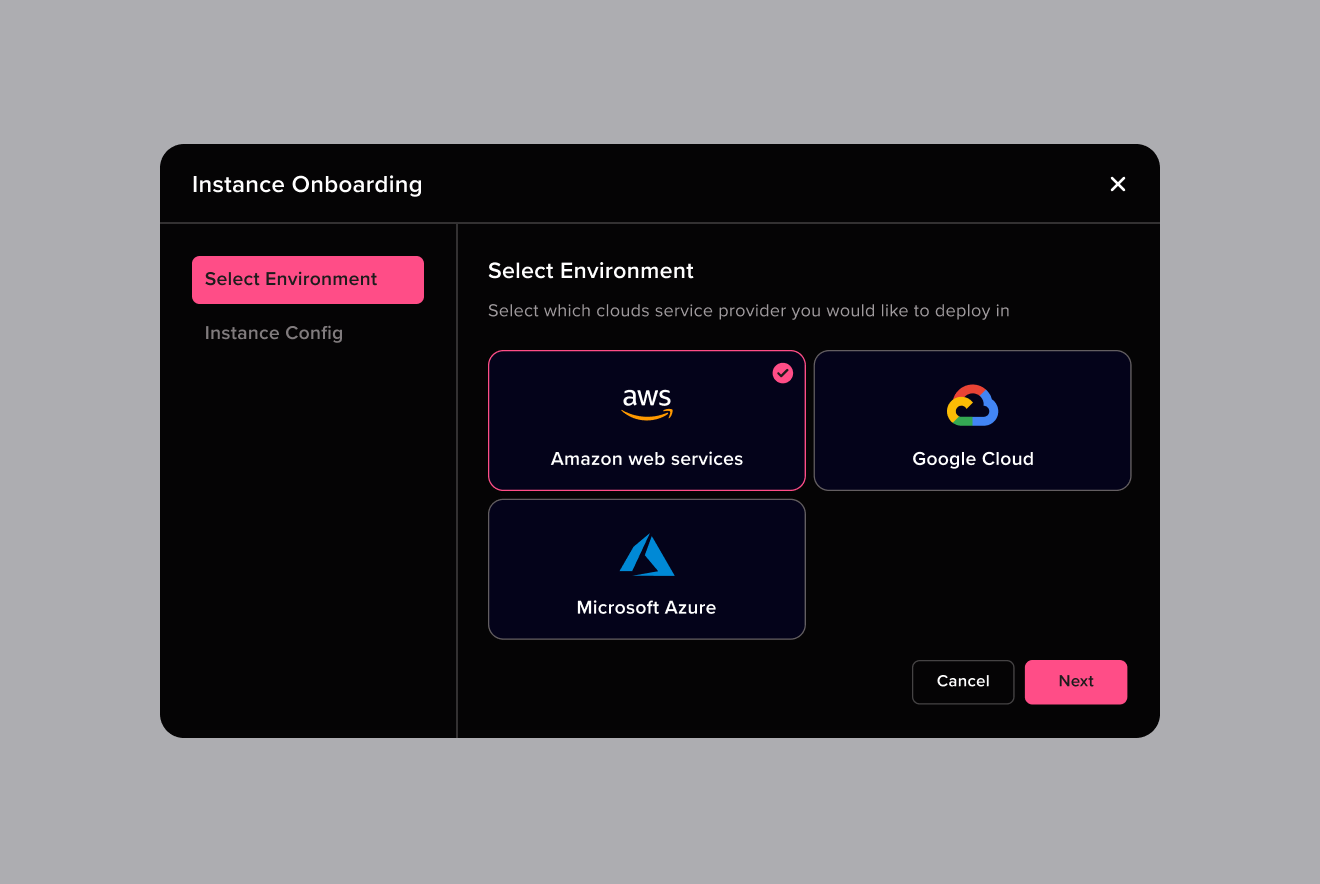Choose the Google Cloud provider card
Viewport: 1320px width, 884px height.
coord(972,420)
